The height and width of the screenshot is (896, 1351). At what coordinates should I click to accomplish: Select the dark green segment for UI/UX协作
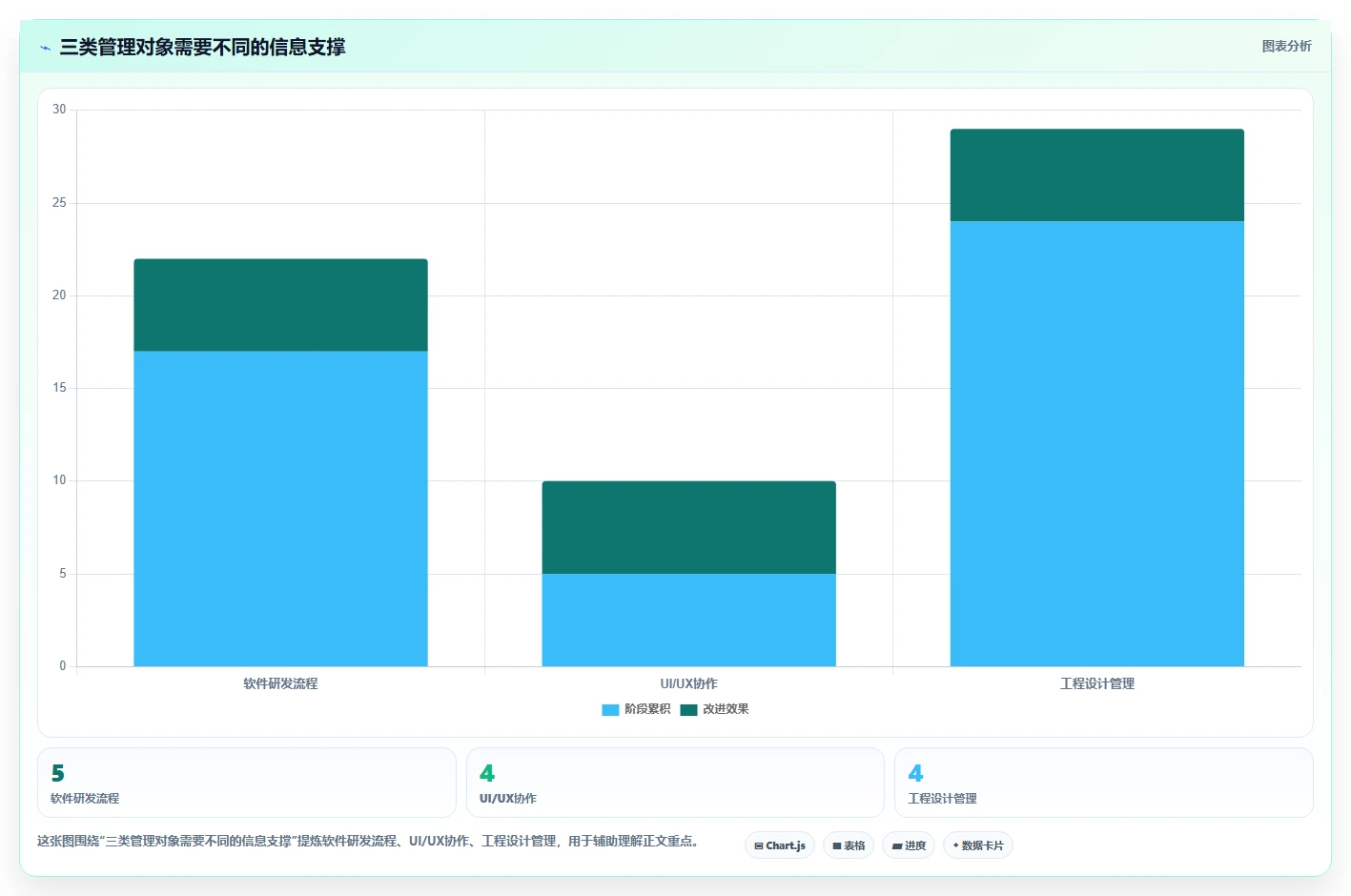688,527
